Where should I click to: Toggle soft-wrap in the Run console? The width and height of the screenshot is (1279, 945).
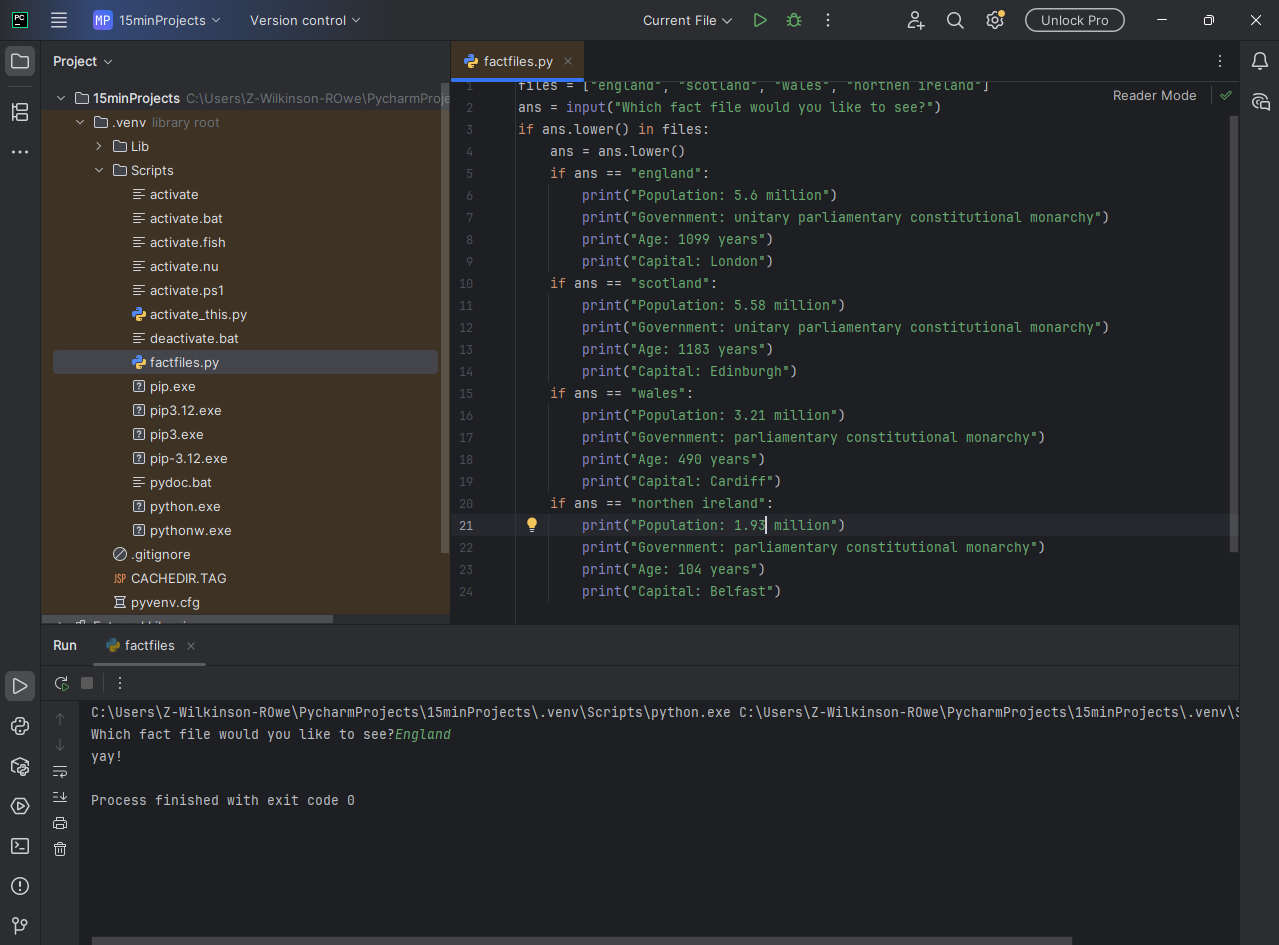[x=60, y=771]
